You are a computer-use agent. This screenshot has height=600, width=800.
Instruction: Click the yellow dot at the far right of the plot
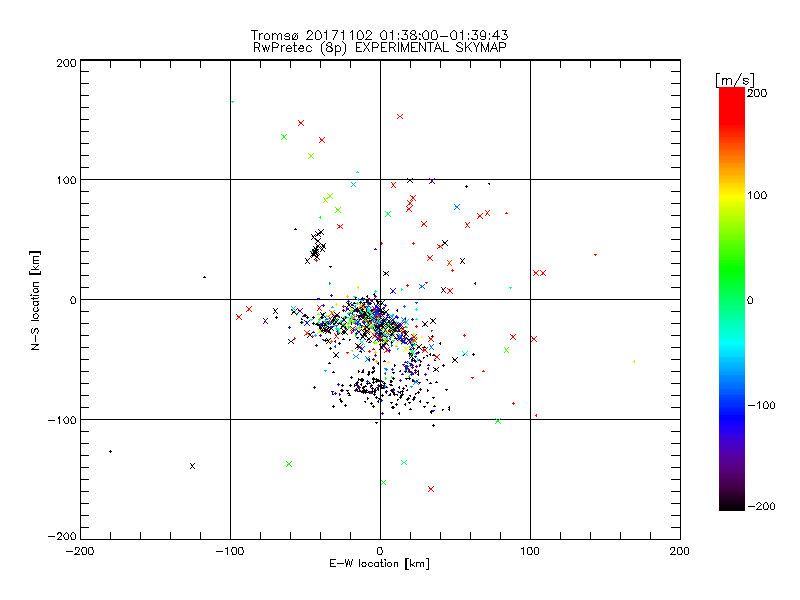pos(634,361)
